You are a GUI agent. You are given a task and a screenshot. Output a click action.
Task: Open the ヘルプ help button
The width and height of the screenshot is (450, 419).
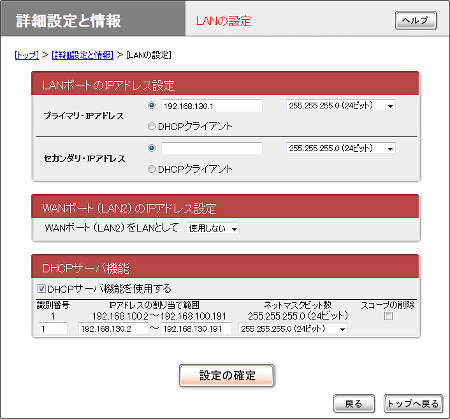(416, 21)
